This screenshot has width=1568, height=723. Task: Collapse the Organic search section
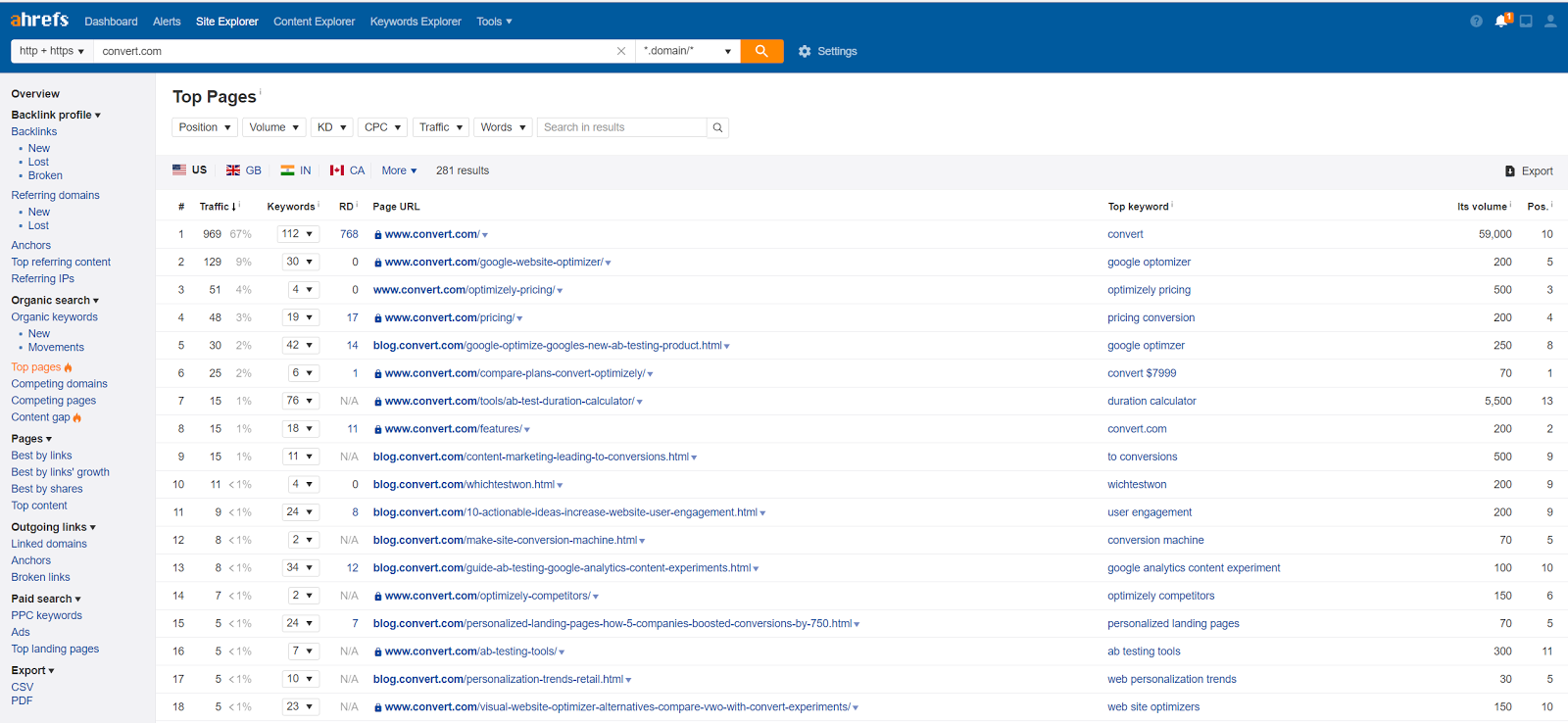tap(55, 301)
